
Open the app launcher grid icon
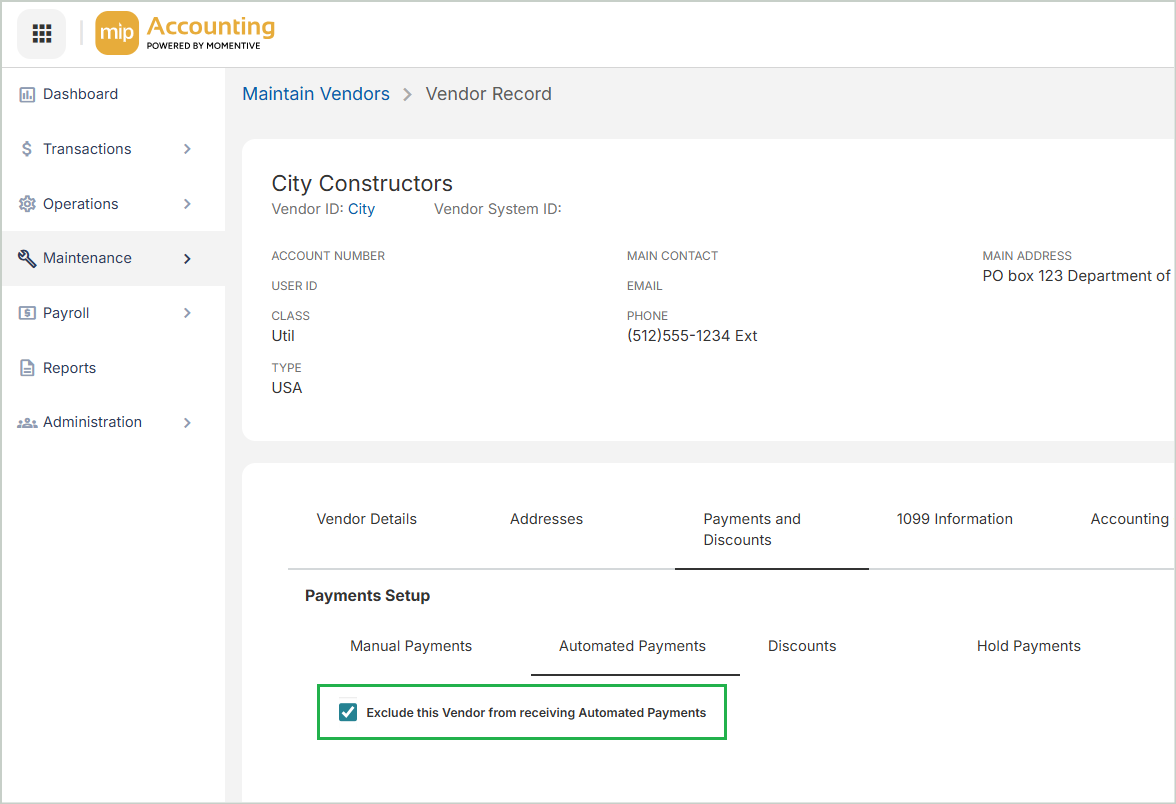click(x=42, y=34)
